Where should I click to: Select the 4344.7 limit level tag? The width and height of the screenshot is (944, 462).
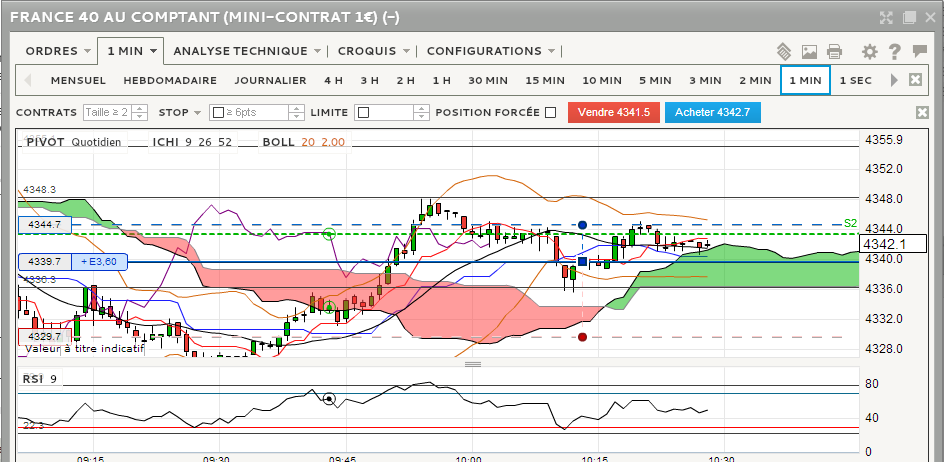(x=45, y=225)
